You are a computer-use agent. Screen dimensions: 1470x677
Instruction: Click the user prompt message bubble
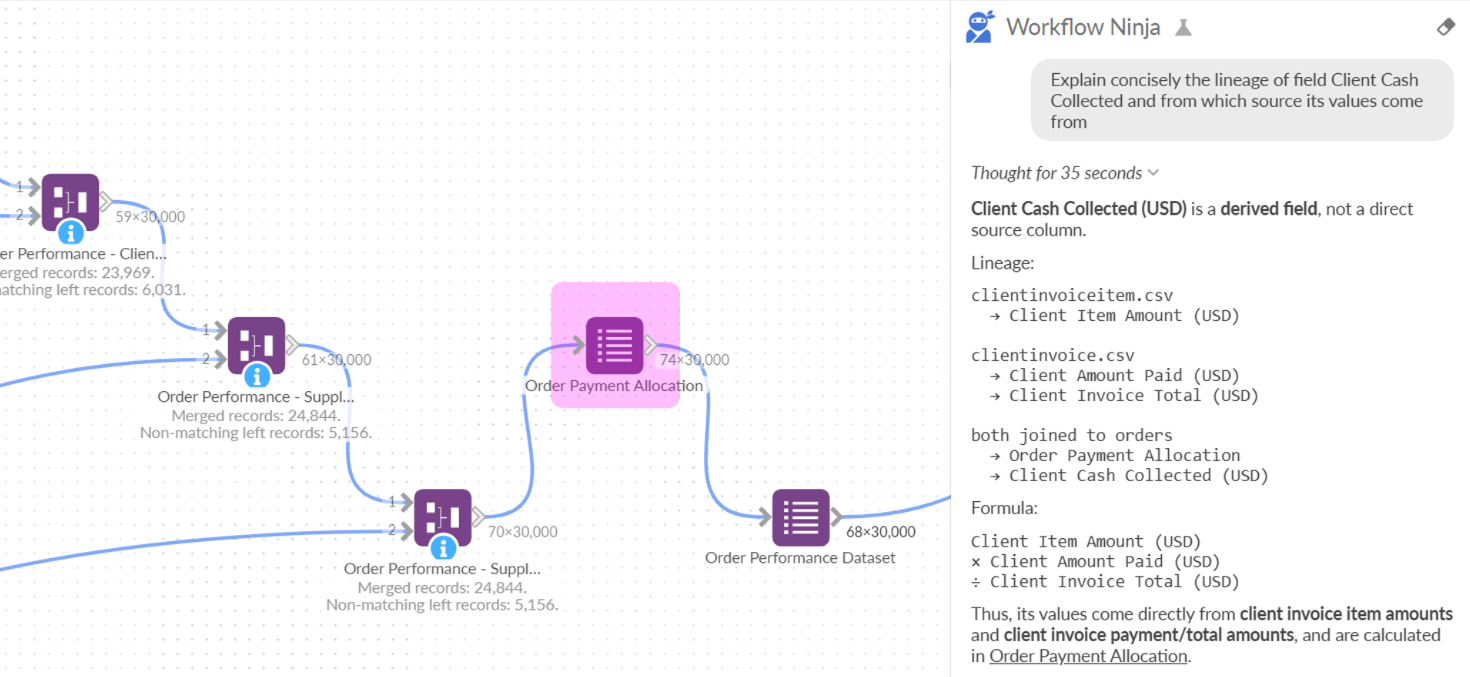point(1242,101)
